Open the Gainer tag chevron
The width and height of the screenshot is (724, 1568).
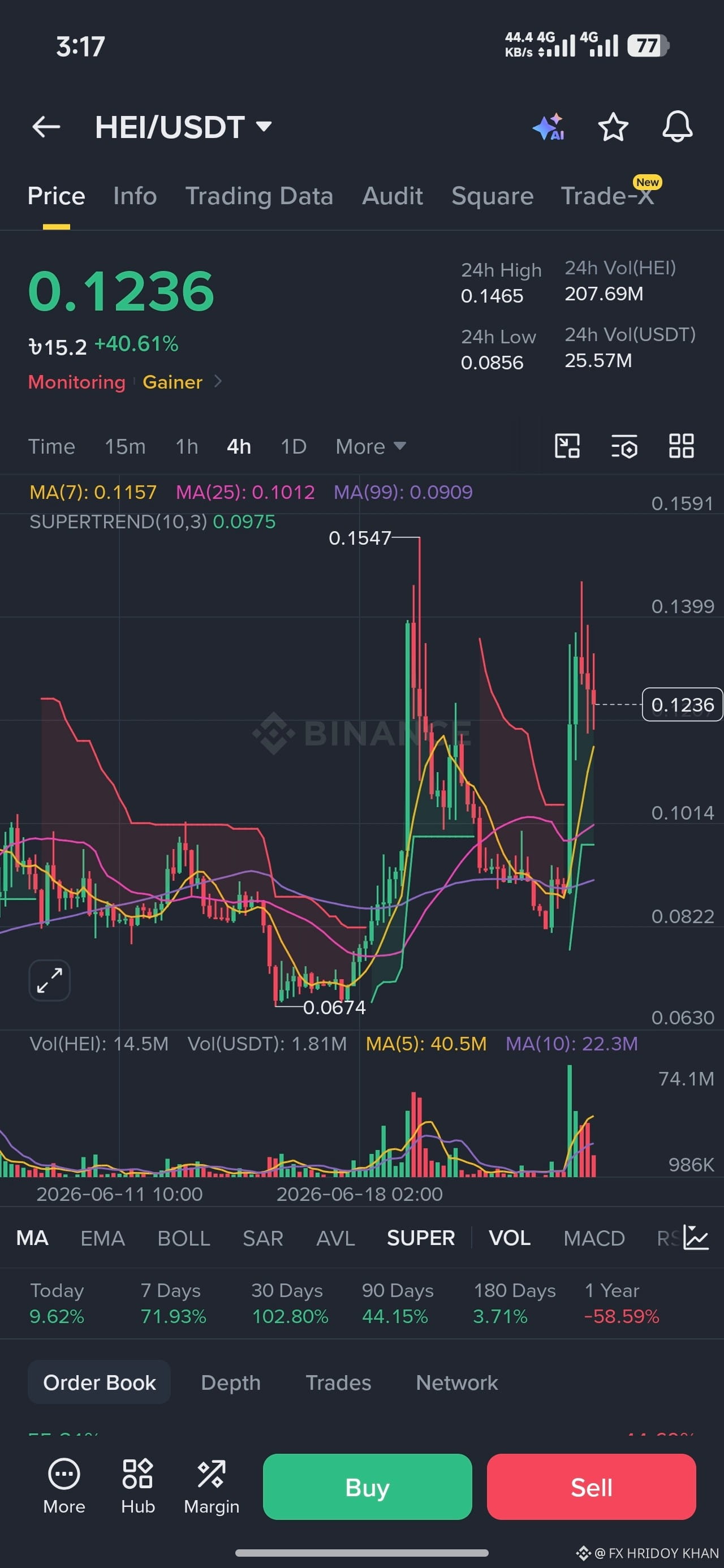(x=218, y=382)
